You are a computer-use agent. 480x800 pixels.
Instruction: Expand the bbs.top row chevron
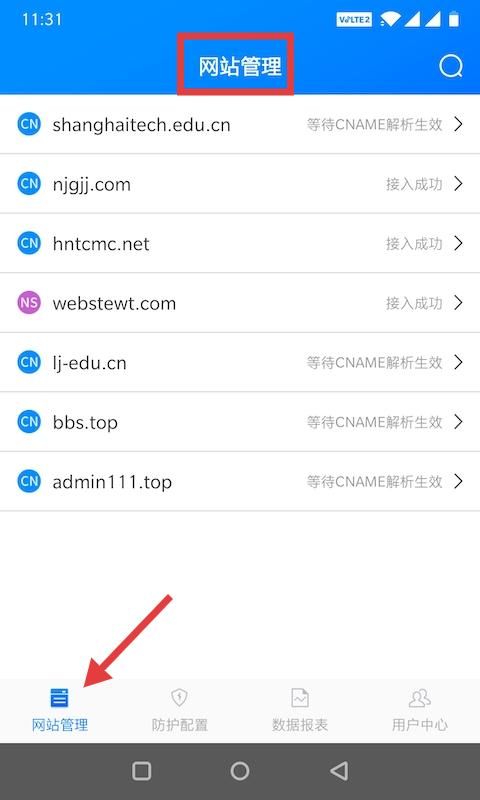[x=458, y=422]
